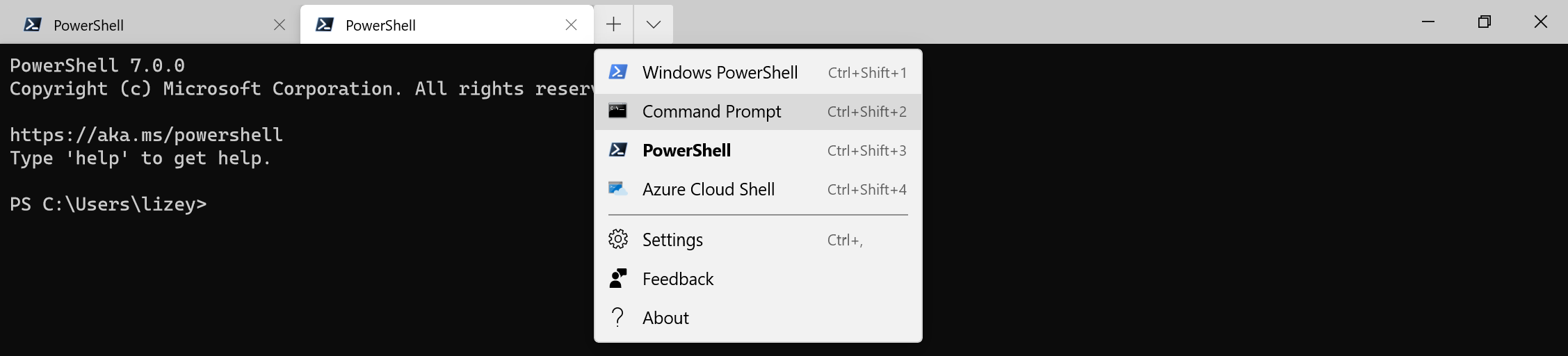This screenshot has height=356, width=1568.
Task: Click the terminal prompt line PS C:\Users\lizey>
Action: [108, 204]
